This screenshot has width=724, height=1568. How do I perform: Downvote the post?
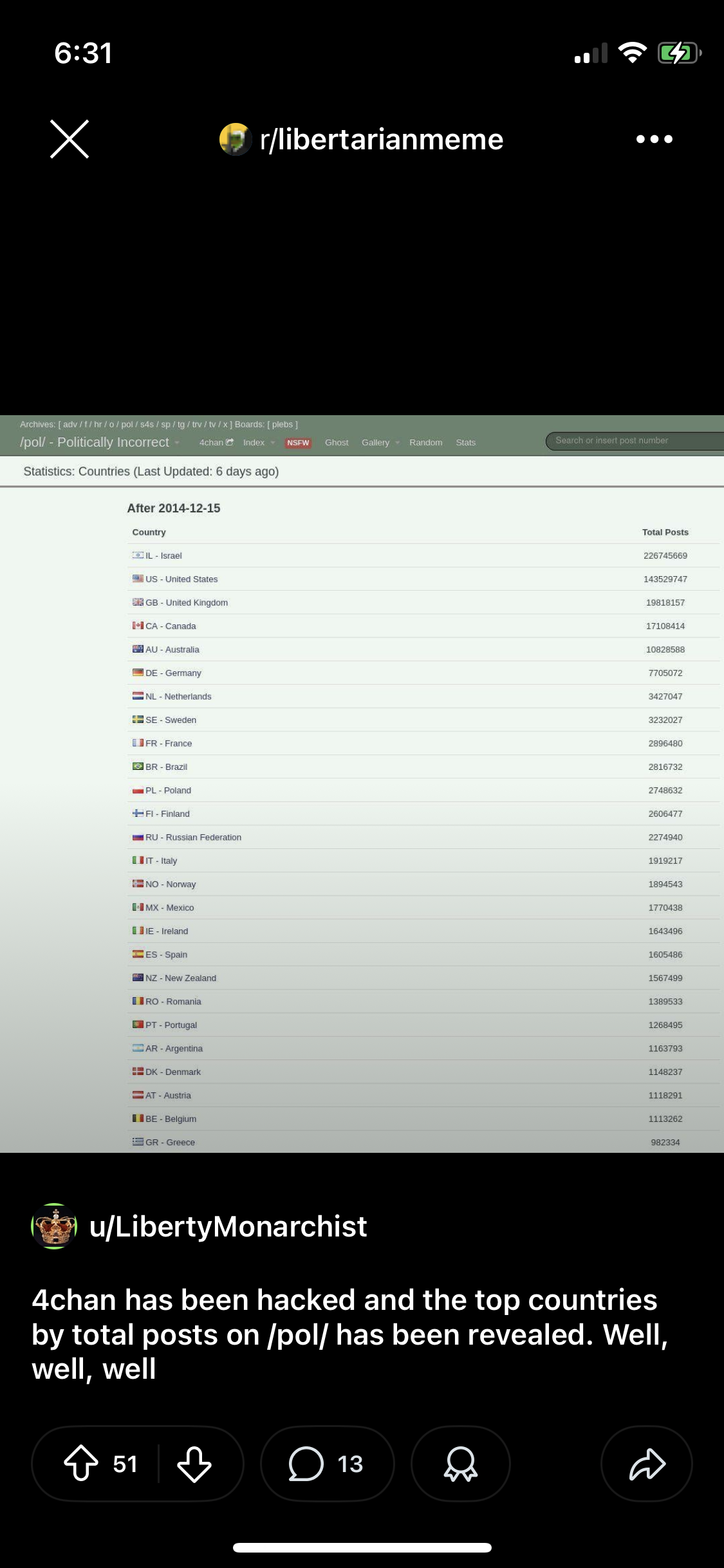(194, 1464)
